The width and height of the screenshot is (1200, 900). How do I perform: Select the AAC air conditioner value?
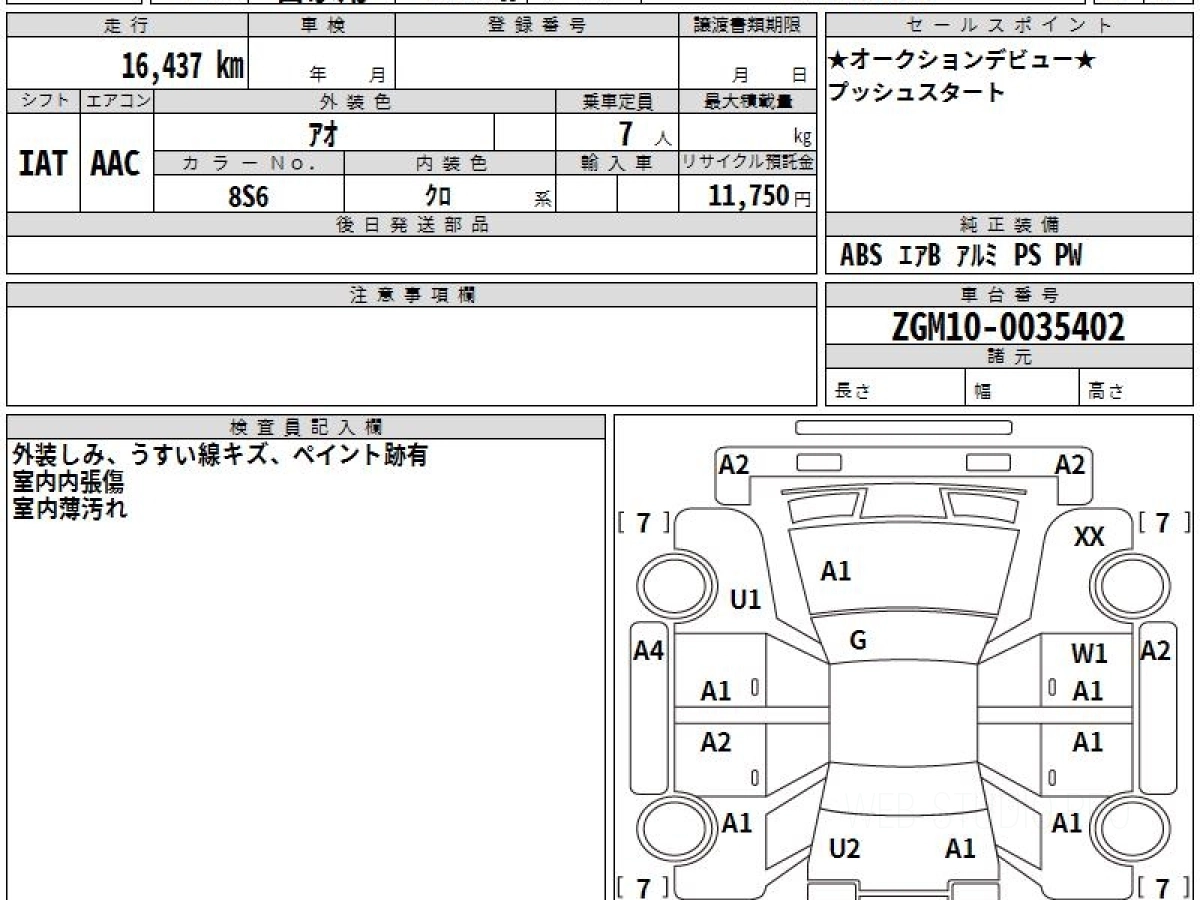point(116,163)
